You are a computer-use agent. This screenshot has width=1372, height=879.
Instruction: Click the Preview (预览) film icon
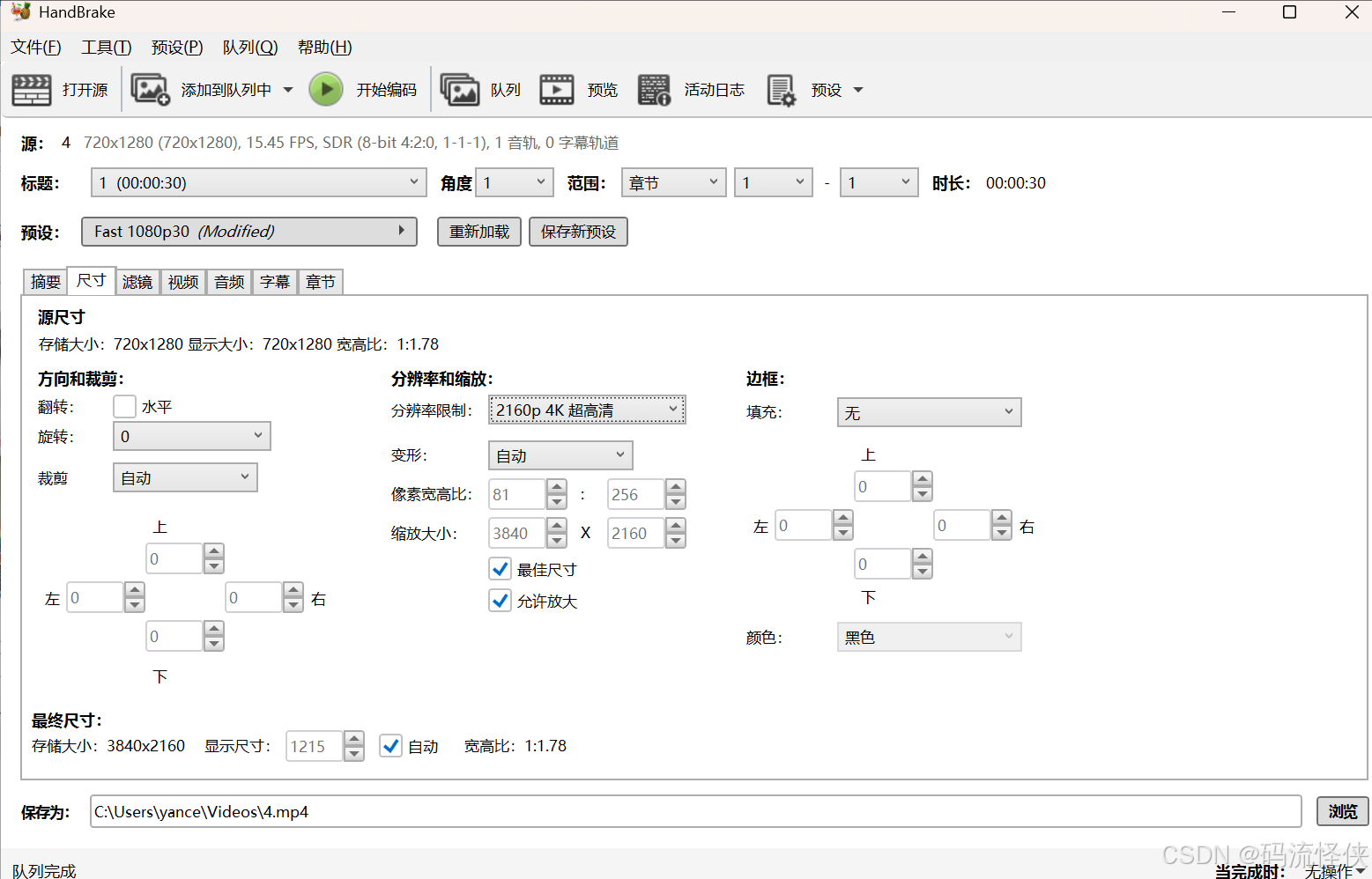coord(556,90)
